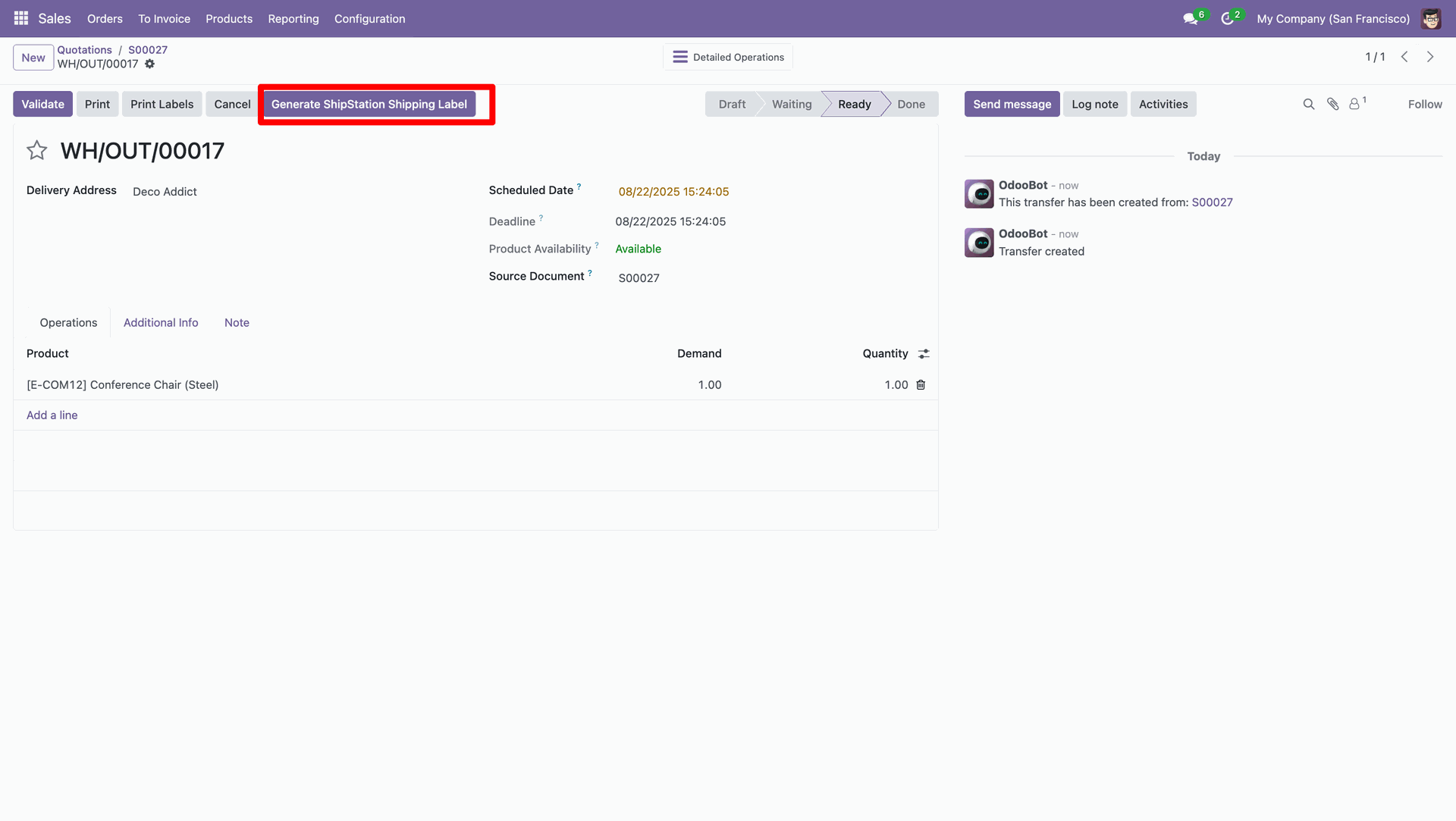Open the Detailed Operations smart button
Screen dimensions: 1456x821
tap(728, 58)
